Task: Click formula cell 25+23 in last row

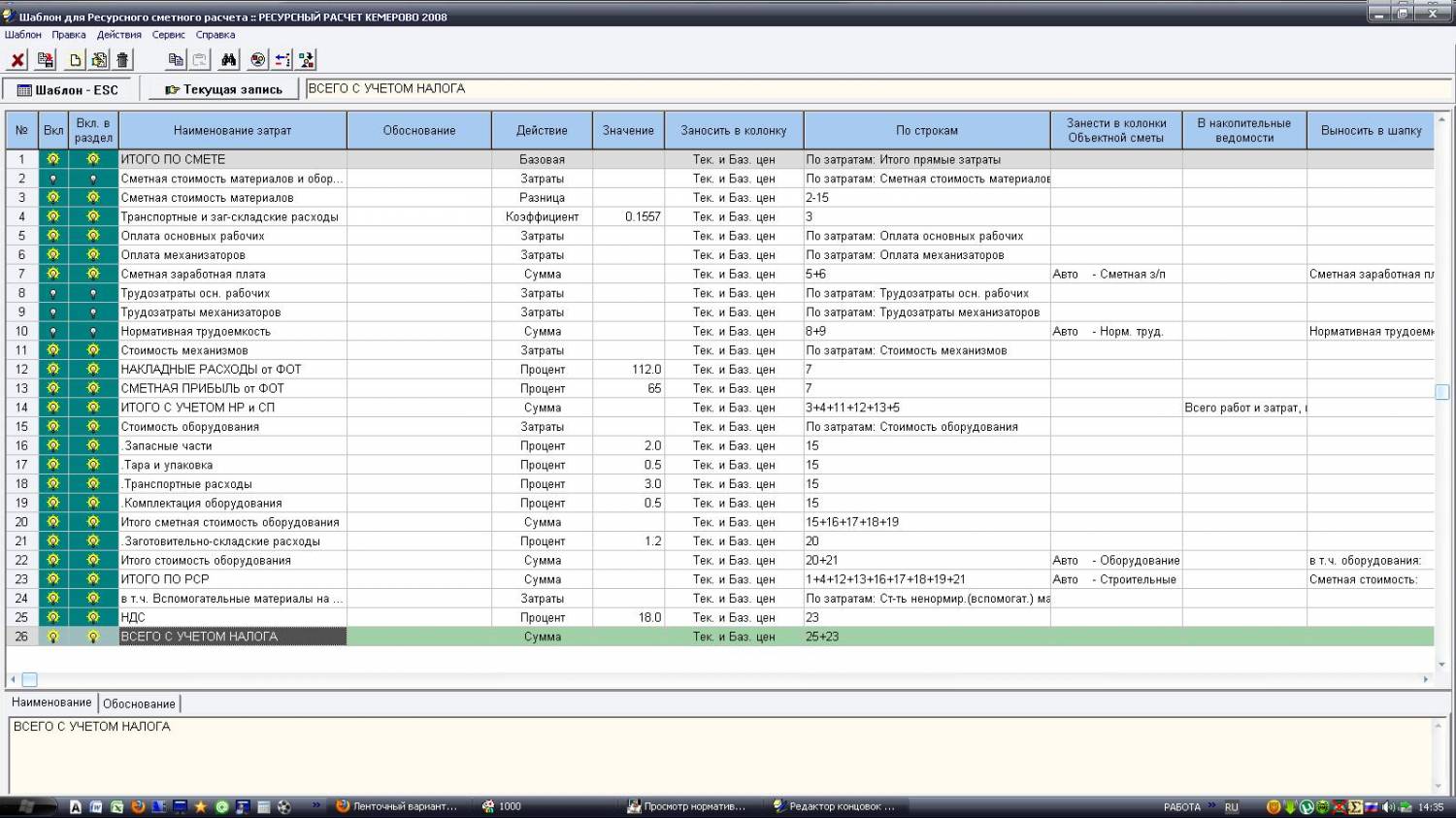Action: coord(927,637)
